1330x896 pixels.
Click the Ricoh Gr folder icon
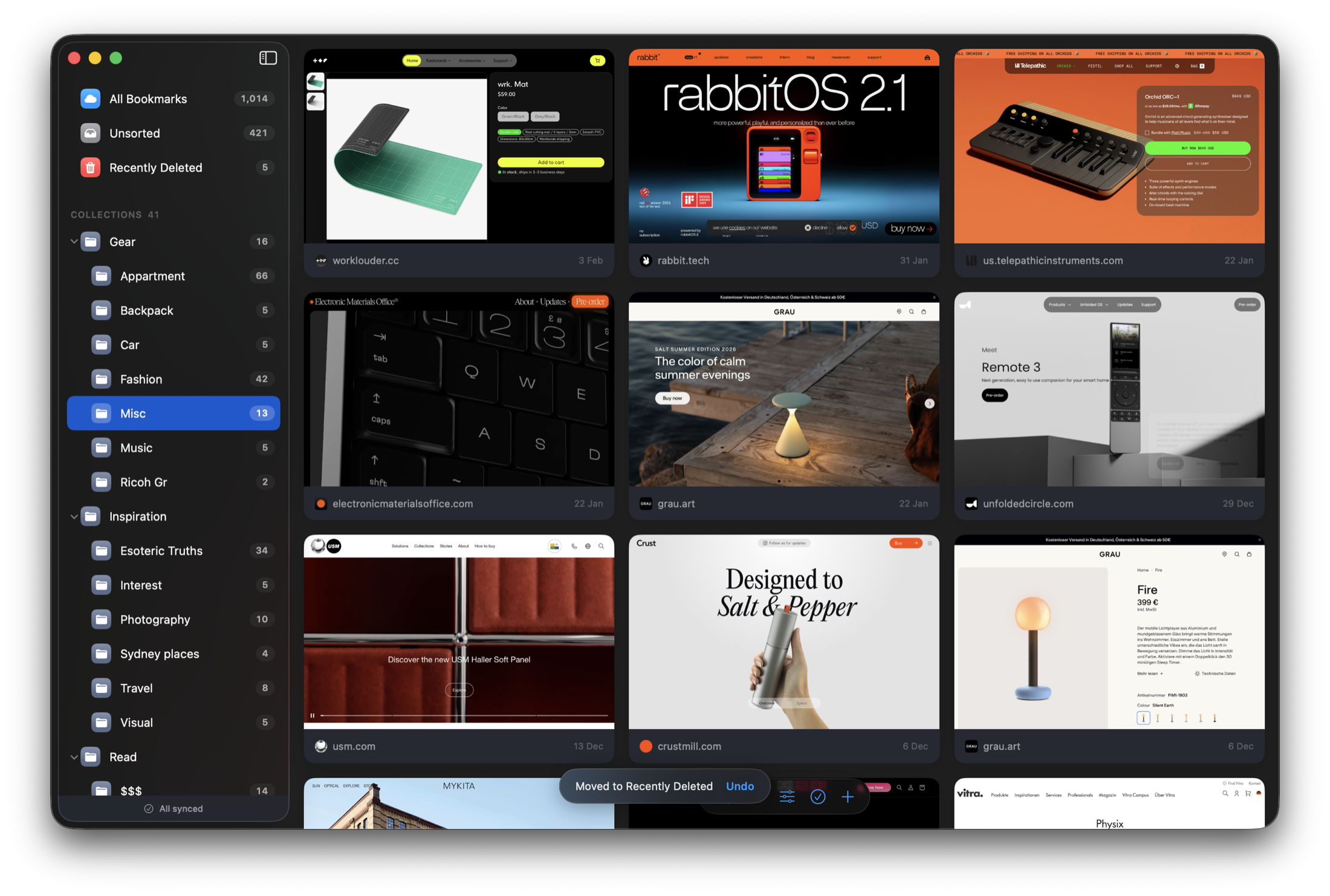point(102,482)
